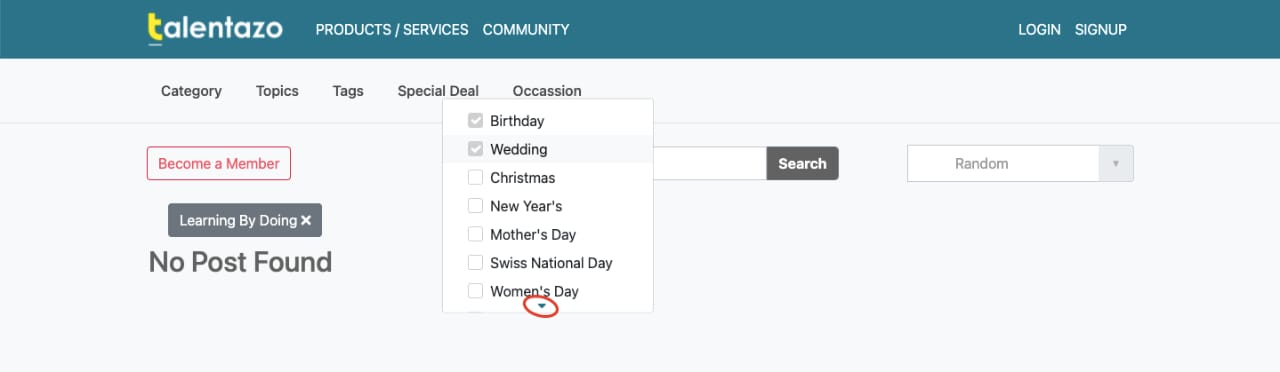
Task: Select the Swiss National Day checkbox
Action: pos(475,263)
